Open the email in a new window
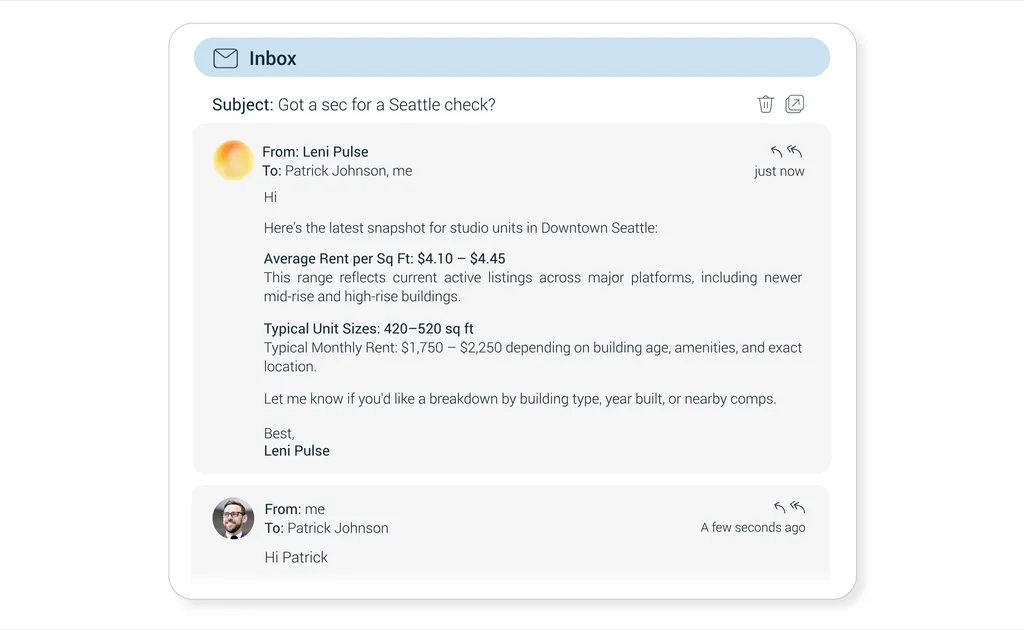Screen dimensions: 1024x630 pos(795,104)
